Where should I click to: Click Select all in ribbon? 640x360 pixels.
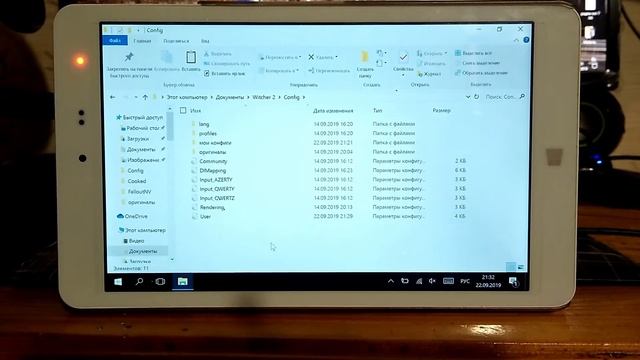[x=473, y=53]
